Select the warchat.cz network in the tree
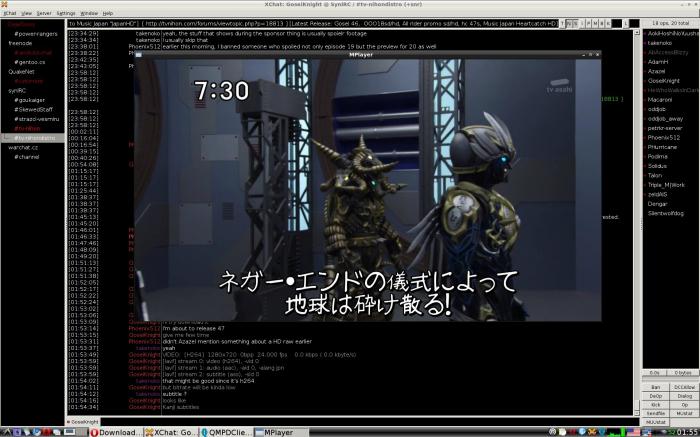700x437 pixels. tap(23, 147)
